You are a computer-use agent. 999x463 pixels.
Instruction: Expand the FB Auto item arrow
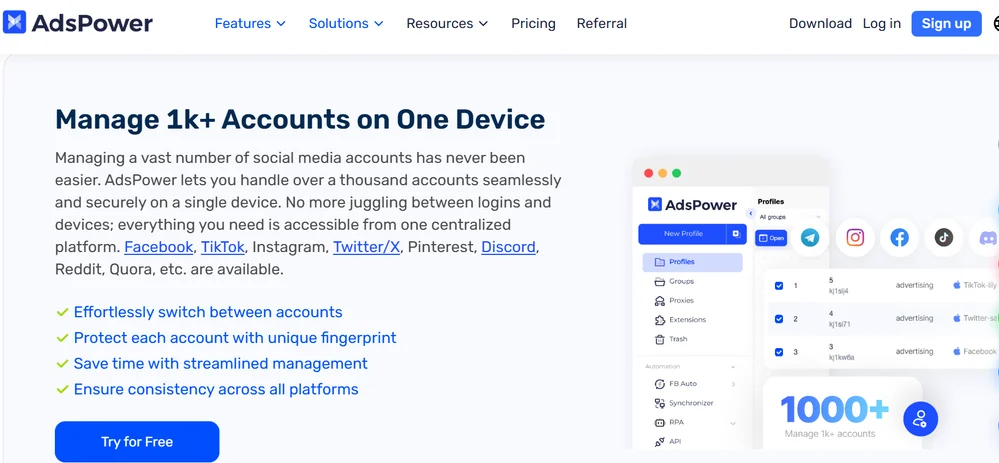(733, 384)
